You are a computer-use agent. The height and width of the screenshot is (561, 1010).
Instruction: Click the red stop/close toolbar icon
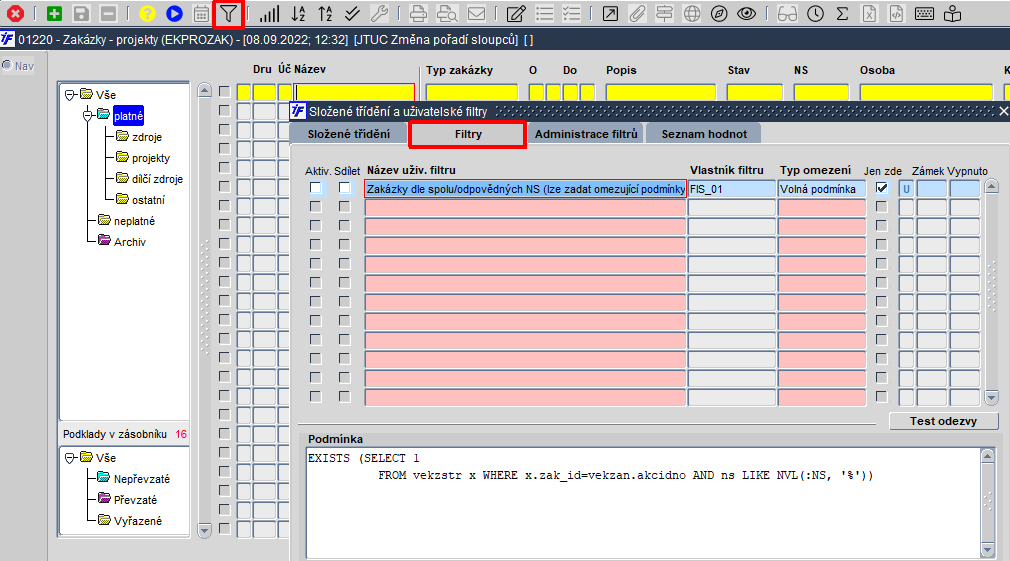[x=15, y=14]
